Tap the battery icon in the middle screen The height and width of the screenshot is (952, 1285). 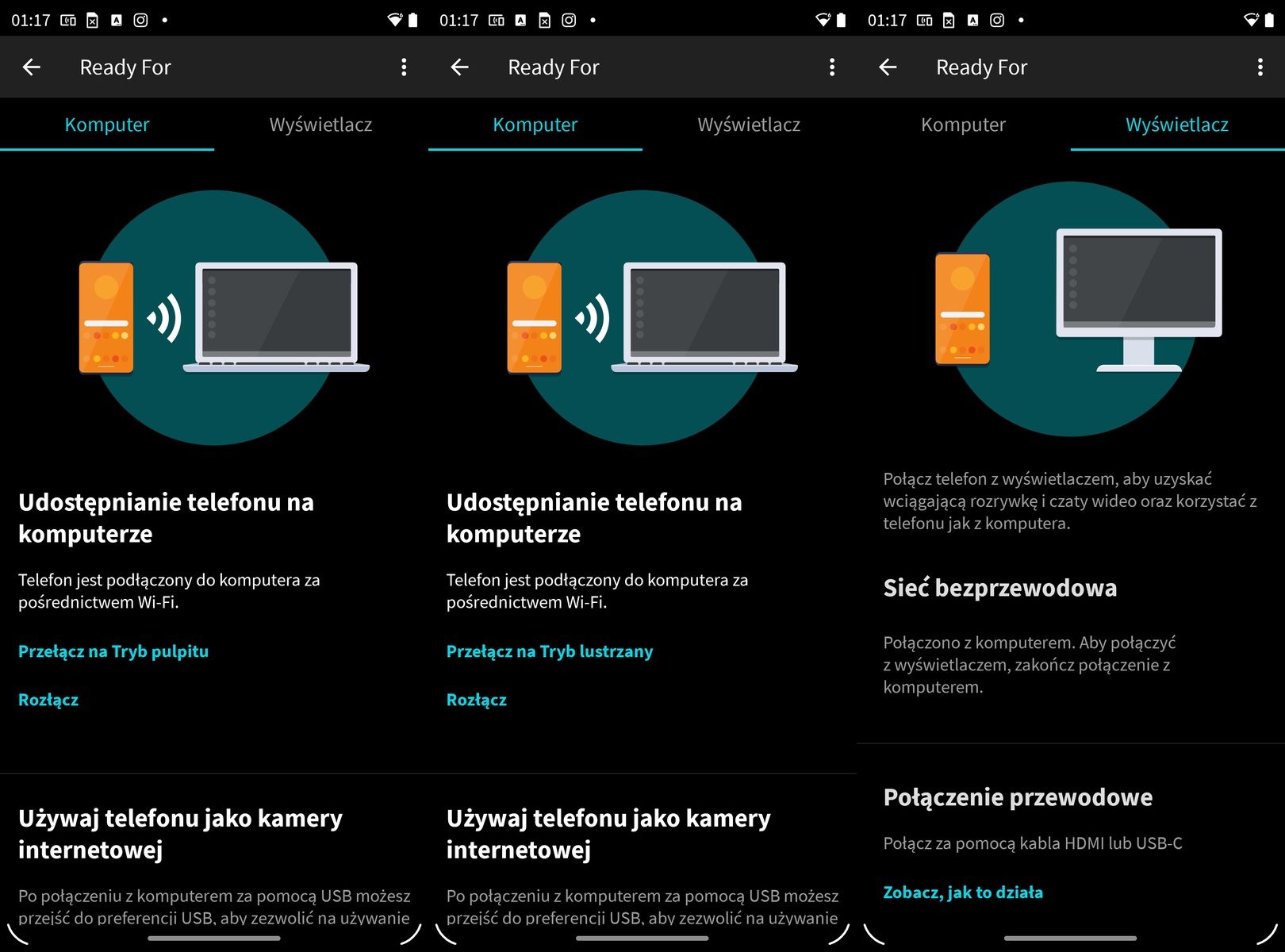[842, 21]
